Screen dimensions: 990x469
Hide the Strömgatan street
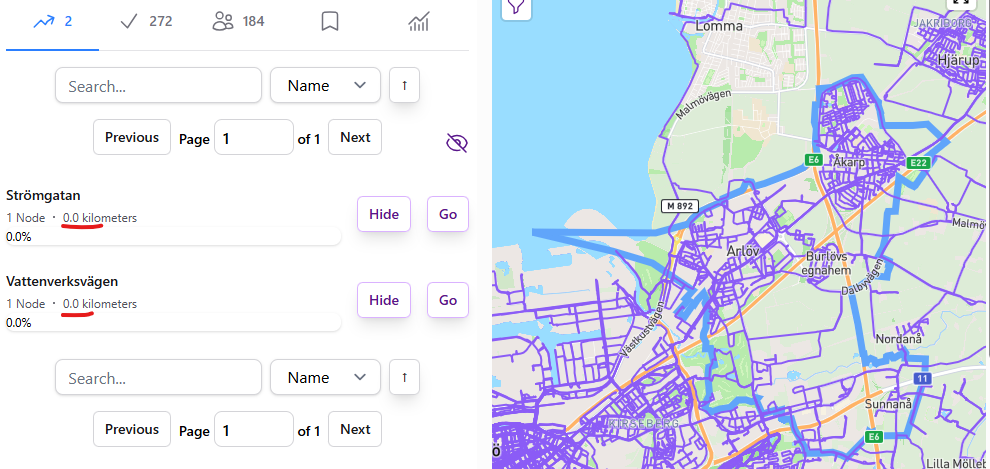tap(384, 214)
